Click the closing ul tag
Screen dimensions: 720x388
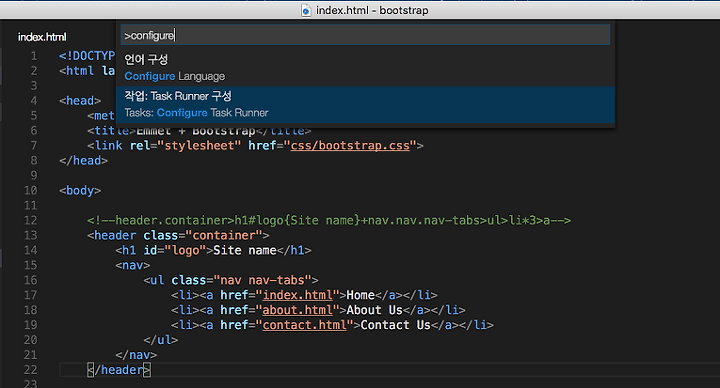pyautogui.click(x=160, y=340)
